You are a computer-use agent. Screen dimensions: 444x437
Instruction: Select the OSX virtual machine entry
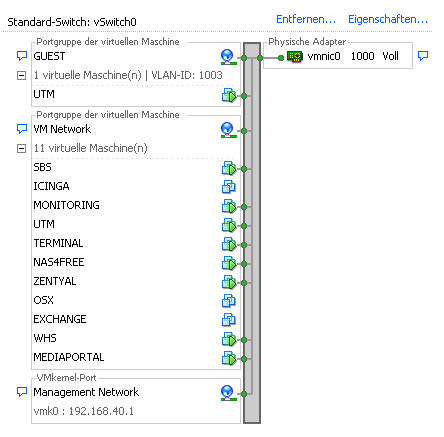(x=43, y=300)
